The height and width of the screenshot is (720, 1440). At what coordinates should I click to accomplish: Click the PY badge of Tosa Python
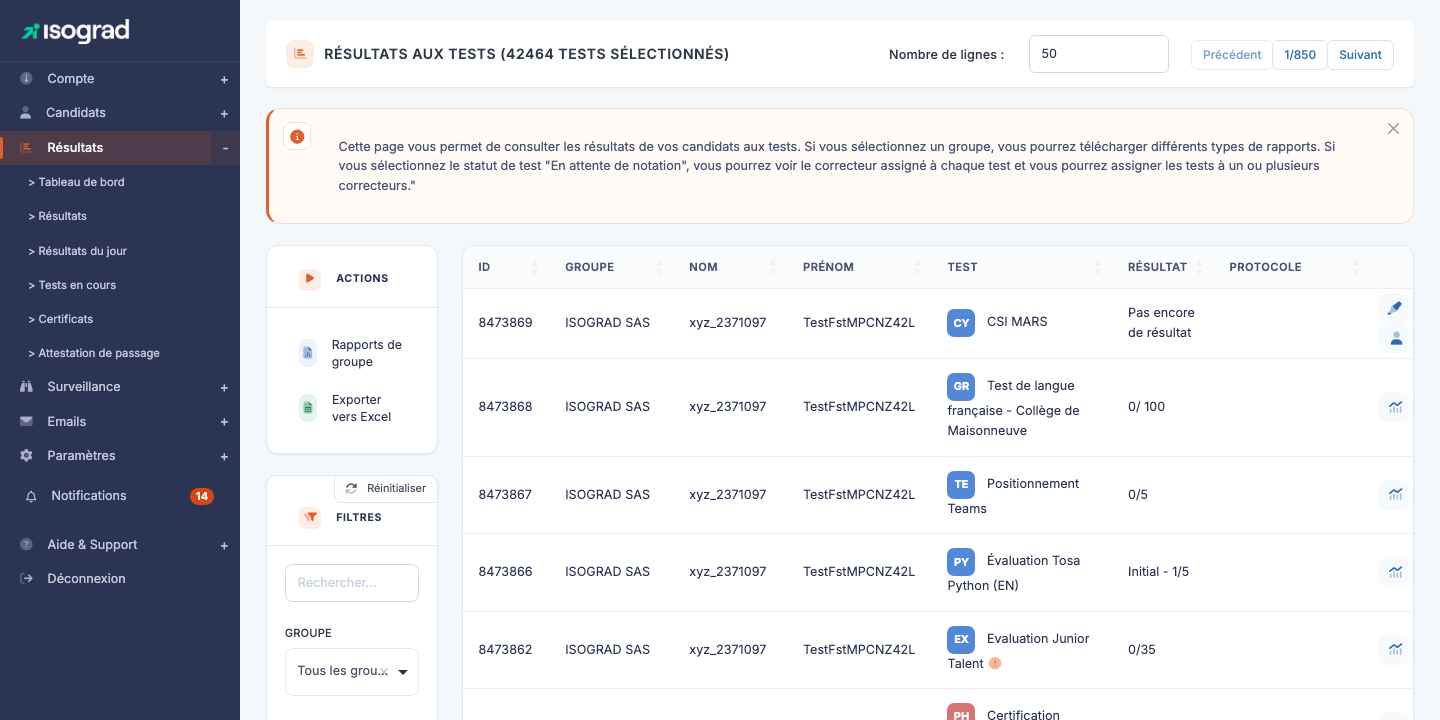pyautogui.click(x=961, y=561)
